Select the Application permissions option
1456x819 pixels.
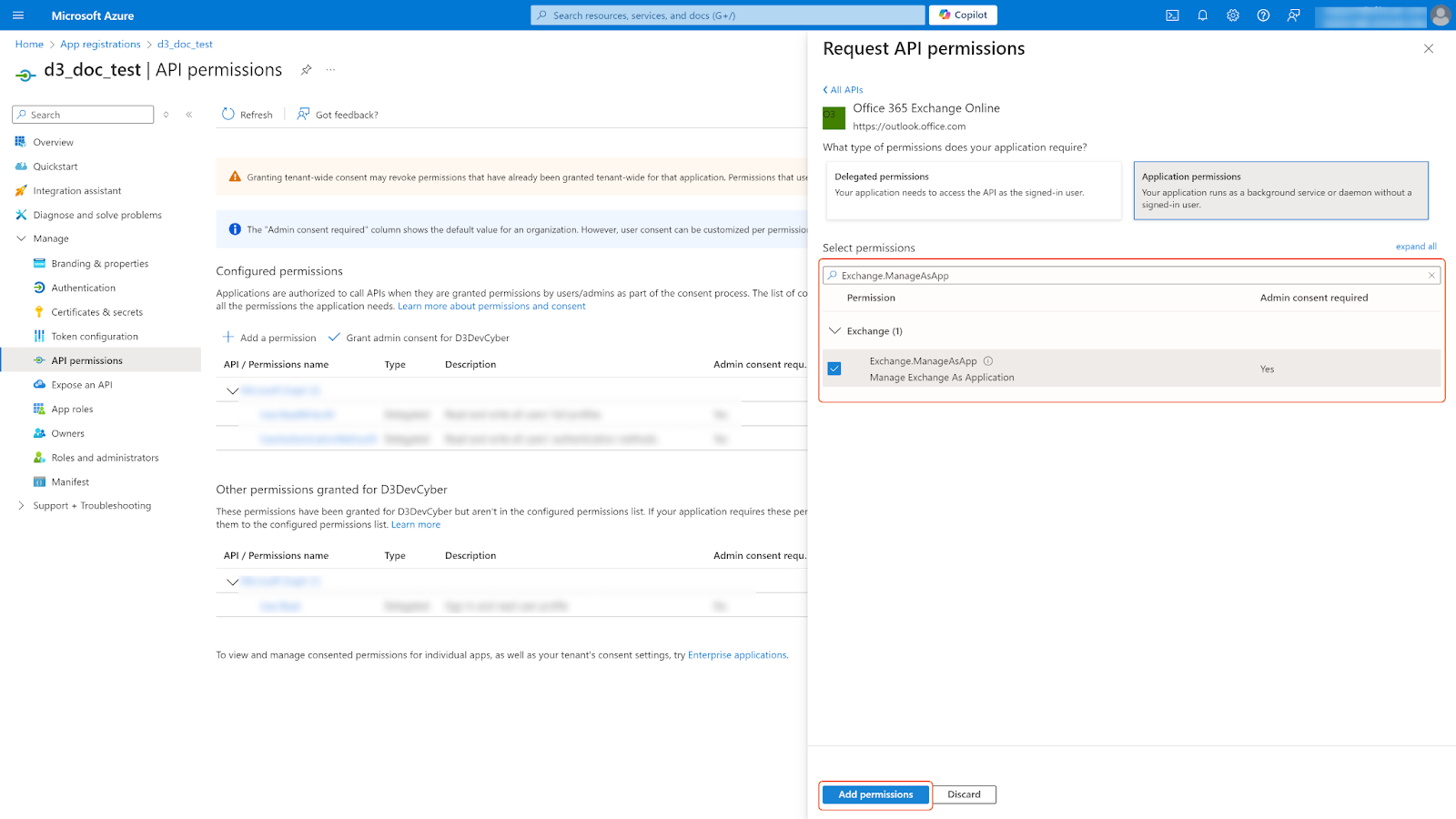pos(1280,190)
